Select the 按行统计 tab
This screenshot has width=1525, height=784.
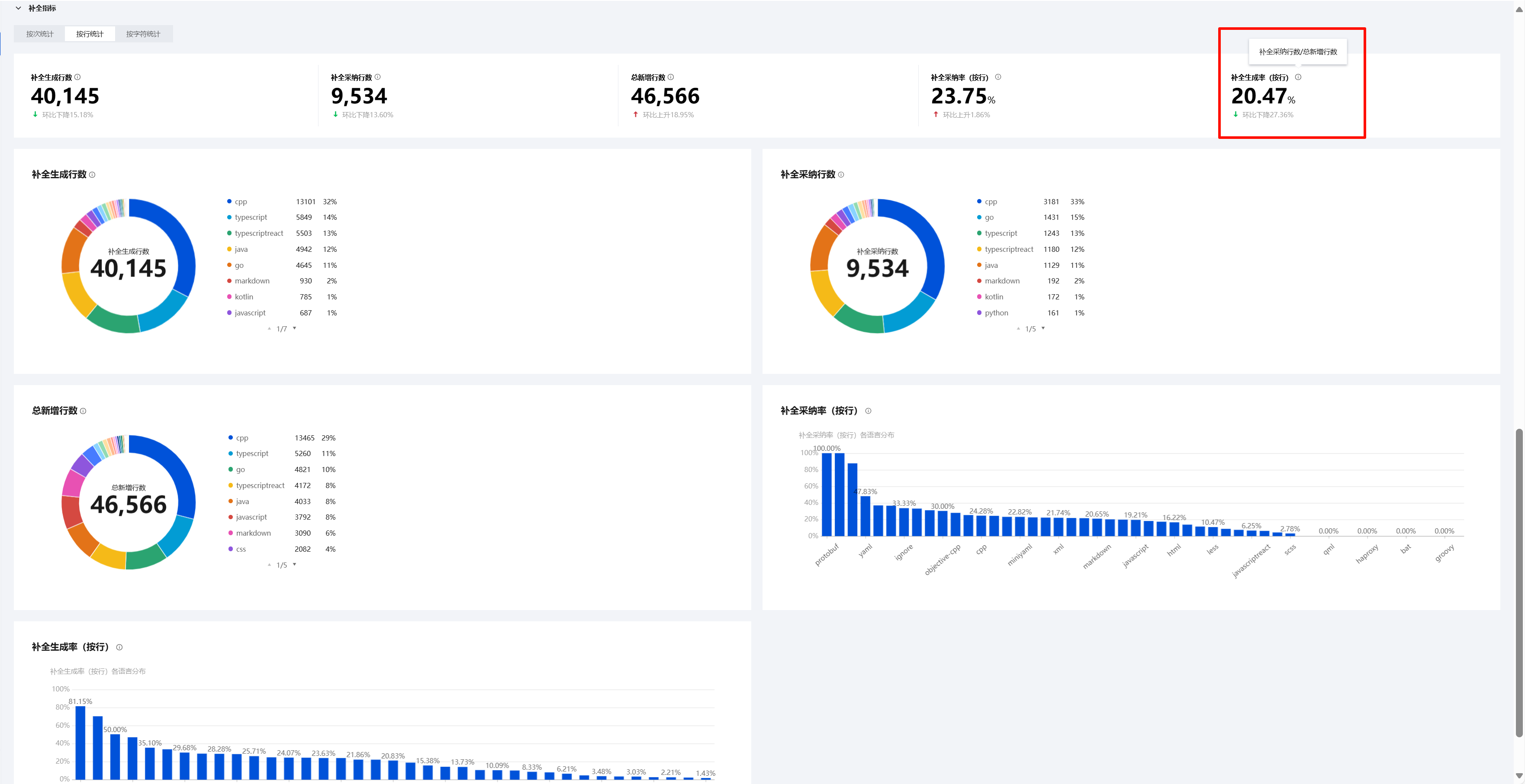[90, 34]
